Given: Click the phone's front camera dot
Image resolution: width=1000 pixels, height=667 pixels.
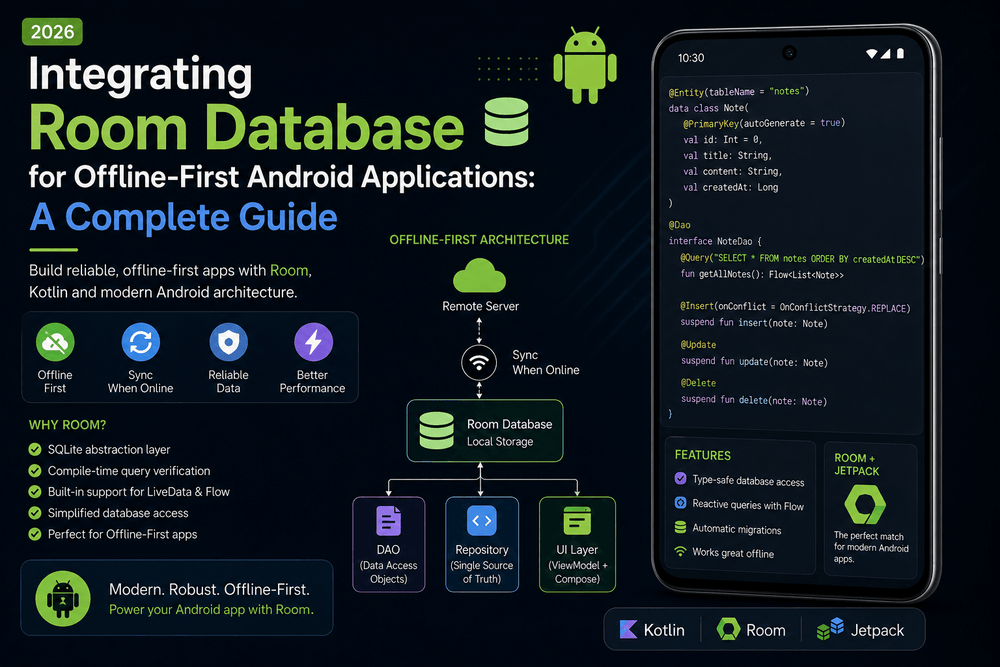Looking at the screenshot, I should coord(790,53).
